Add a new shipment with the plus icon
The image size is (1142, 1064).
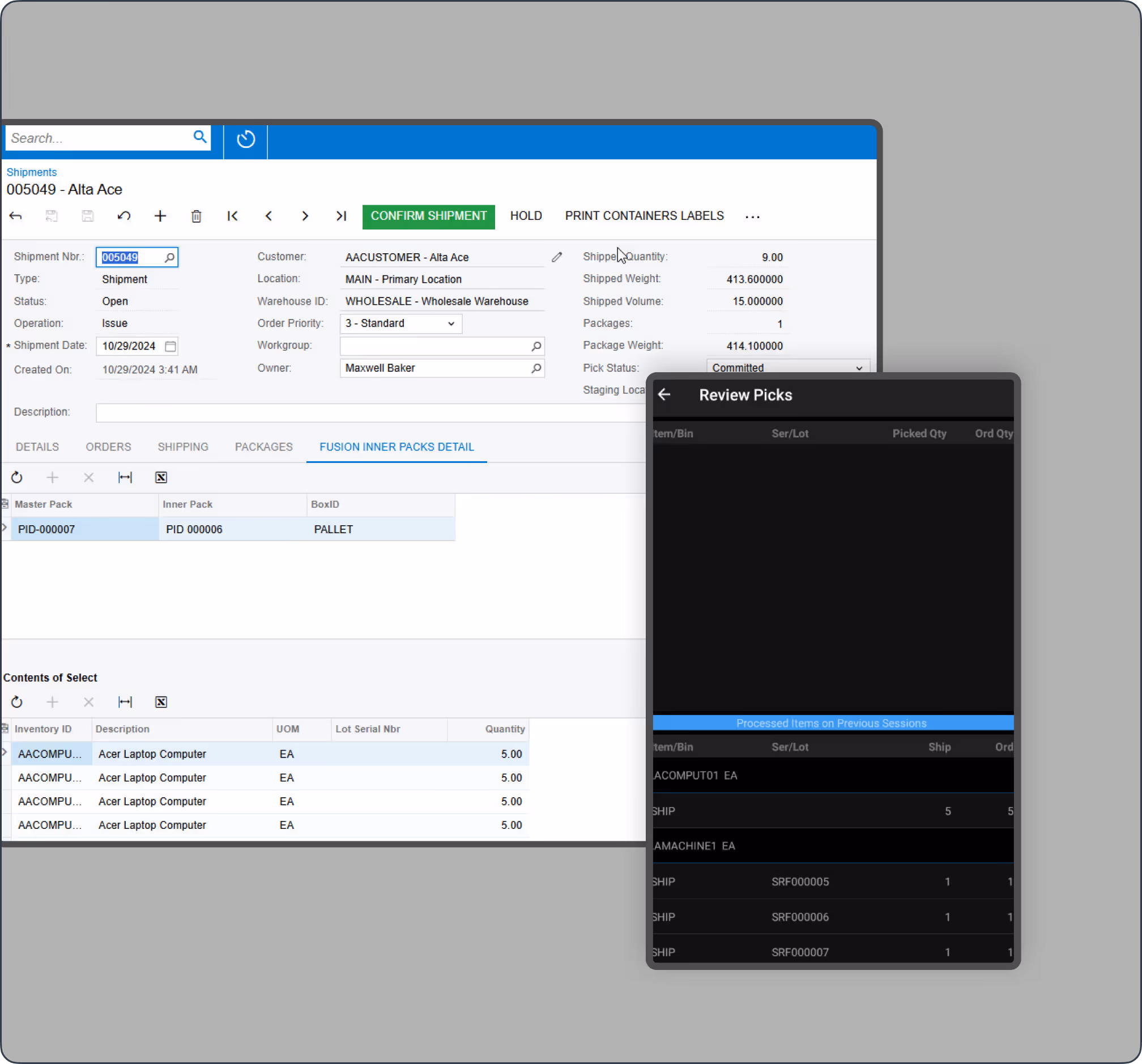pyautogui.click(x=160, y=216)
